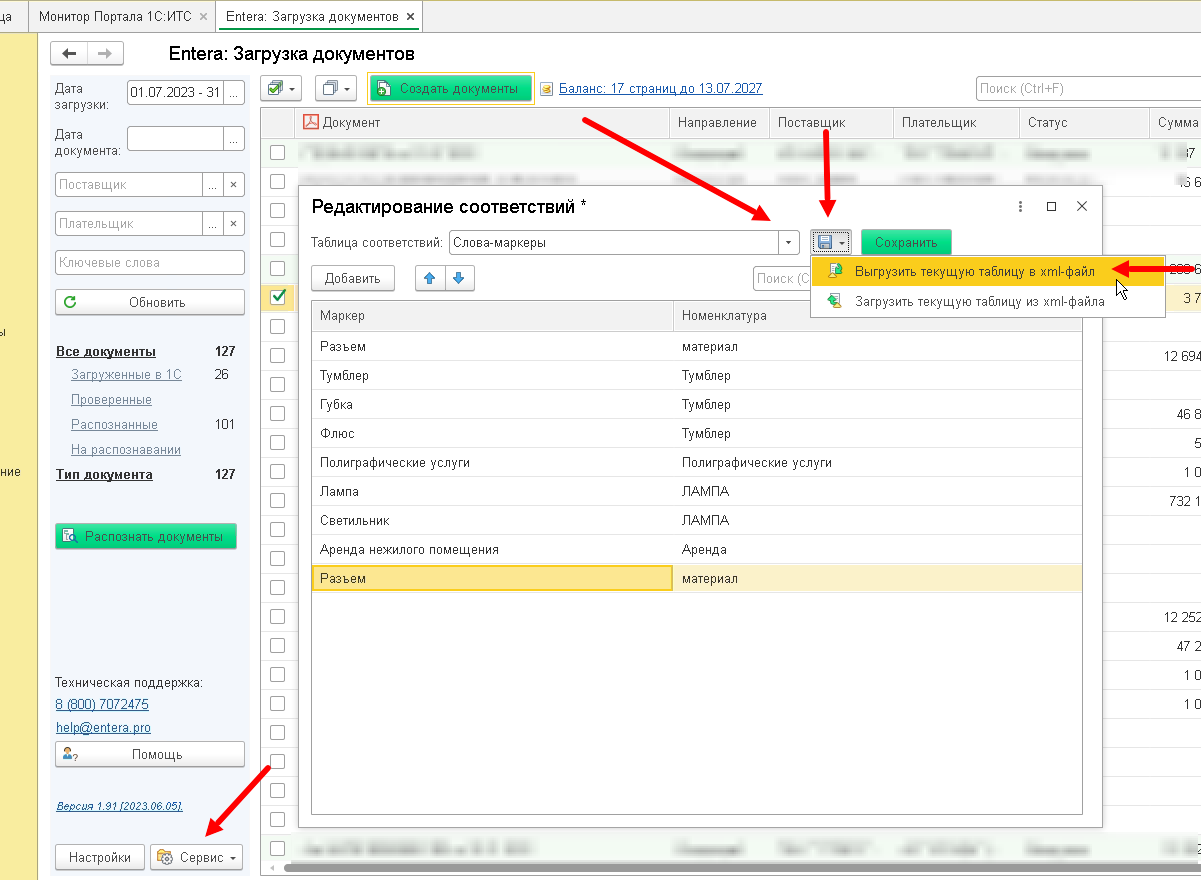
Task: Move row down with blue down arrow
Action: [x=459, y=278]
